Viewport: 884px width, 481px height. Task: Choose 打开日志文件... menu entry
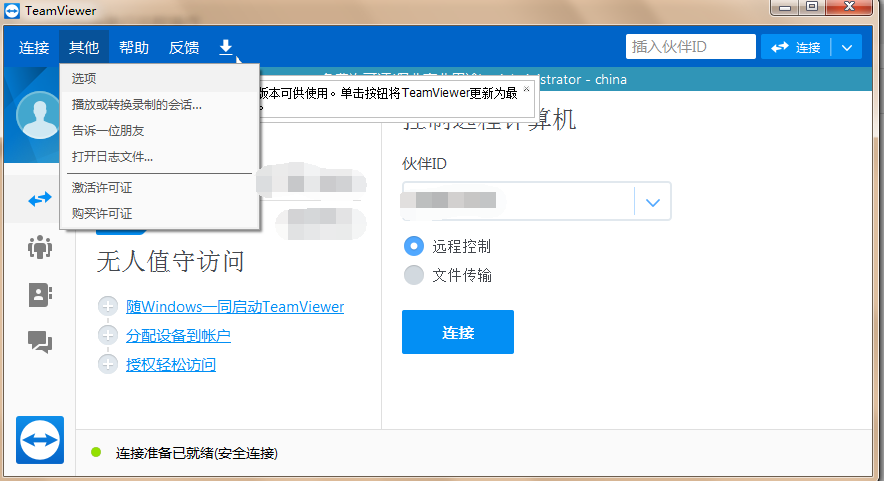[x=159, y=157]
